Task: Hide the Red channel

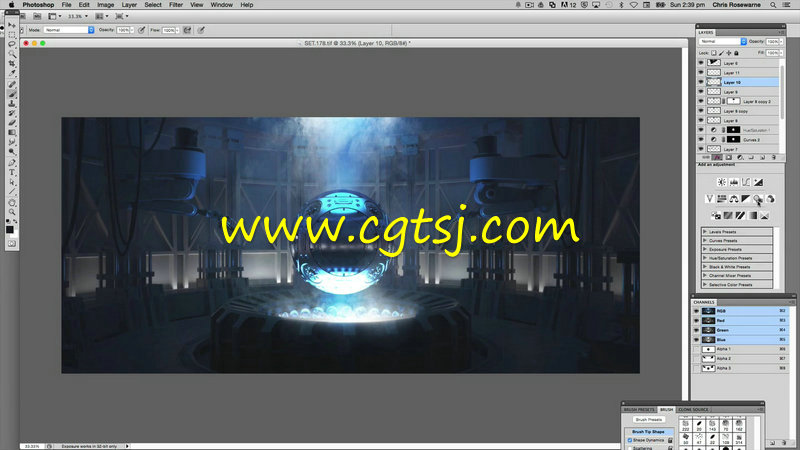Action: point(696,320)
